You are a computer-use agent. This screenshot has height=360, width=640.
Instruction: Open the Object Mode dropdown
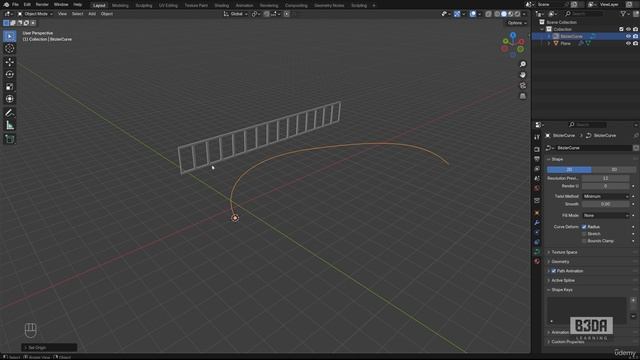click(35, 14)
